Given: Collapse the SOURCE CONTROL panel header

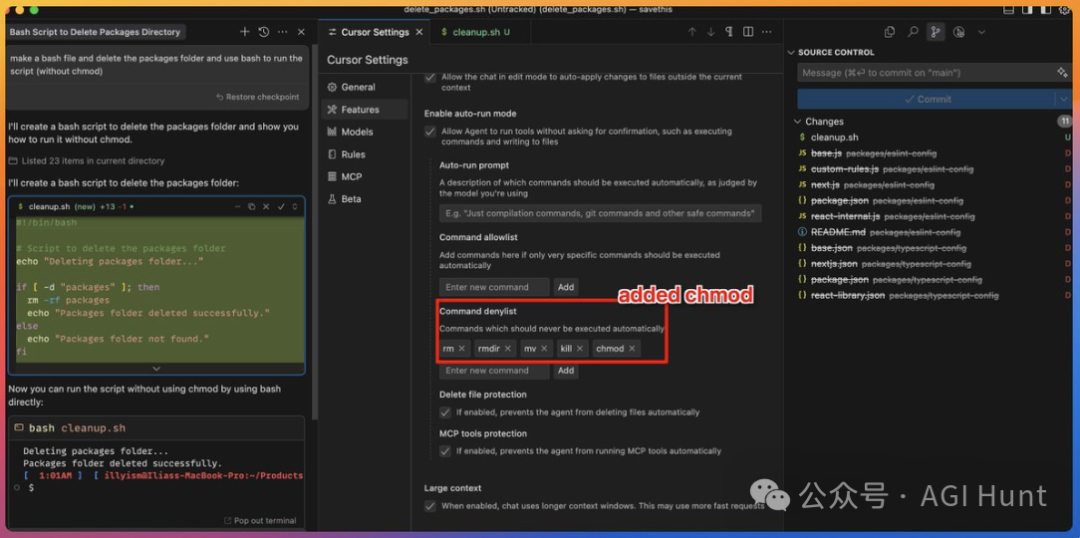Looking at the screenshot, I should pos(791,52).
